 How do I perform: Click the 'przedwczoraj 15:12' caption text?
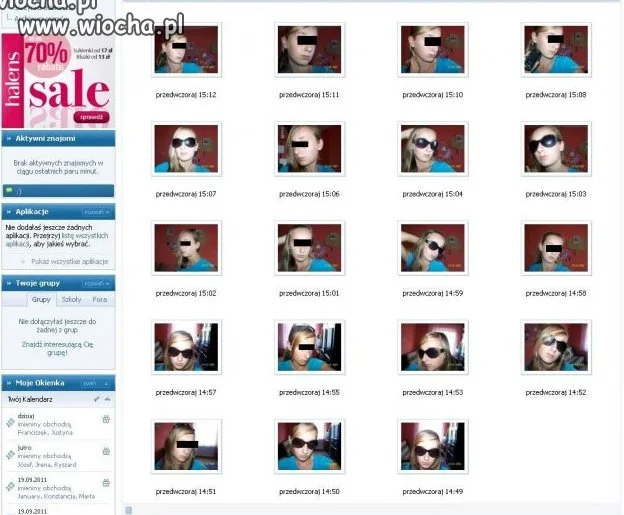click(186, 95)
